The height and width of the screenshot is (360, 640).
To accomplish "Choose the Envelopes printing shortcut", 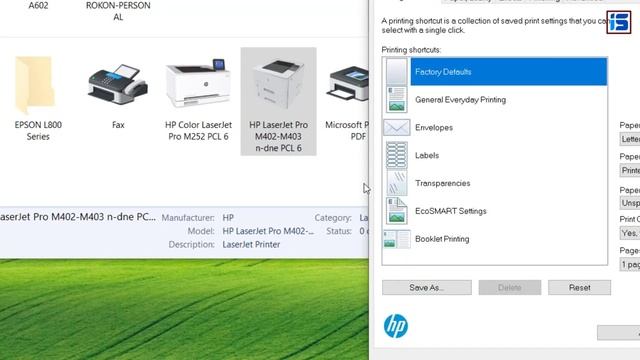I will pos(495,127).
